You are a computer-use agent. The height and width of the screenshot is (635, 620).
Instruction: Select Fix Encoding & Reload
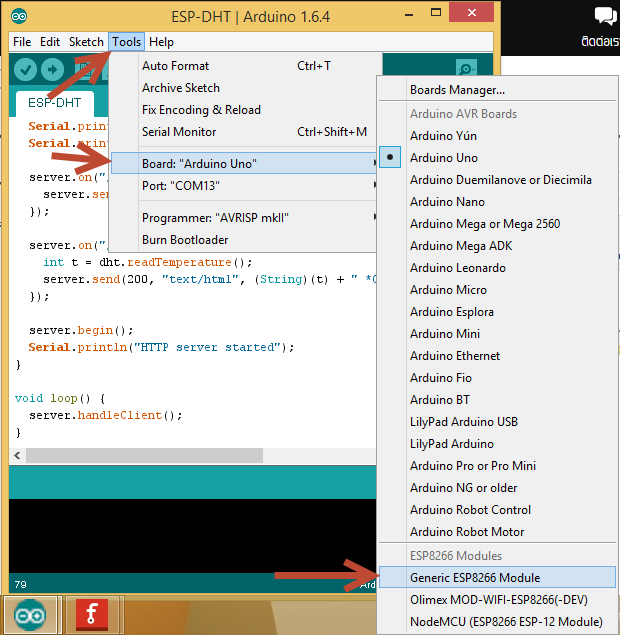pos(244,110)
